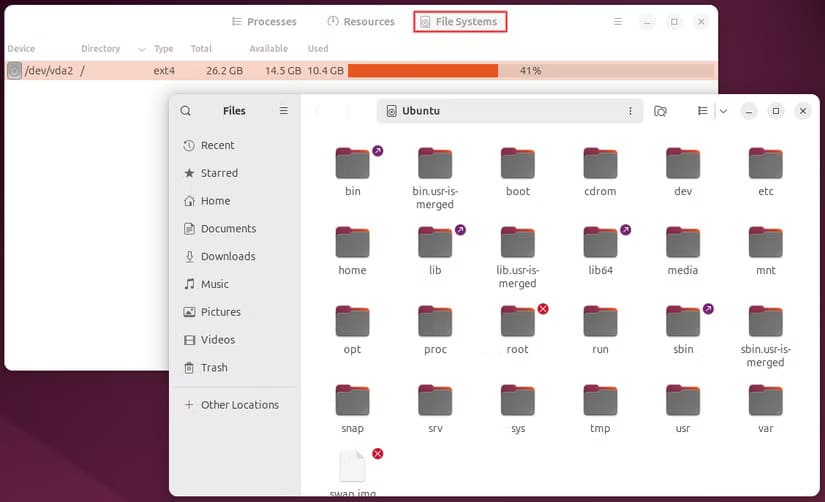Image resolution: width=825 pixels, height=502 pixels.
Task: Click the orange disk usage bar
Action: (423, 71)
